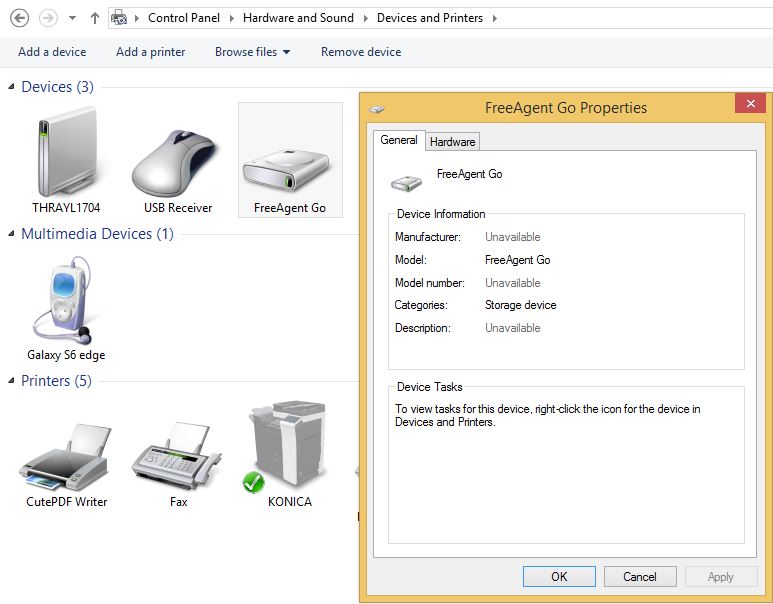Click the Description Unavailable value
This screenshot has height=604, width=773.
click(513, 328)
